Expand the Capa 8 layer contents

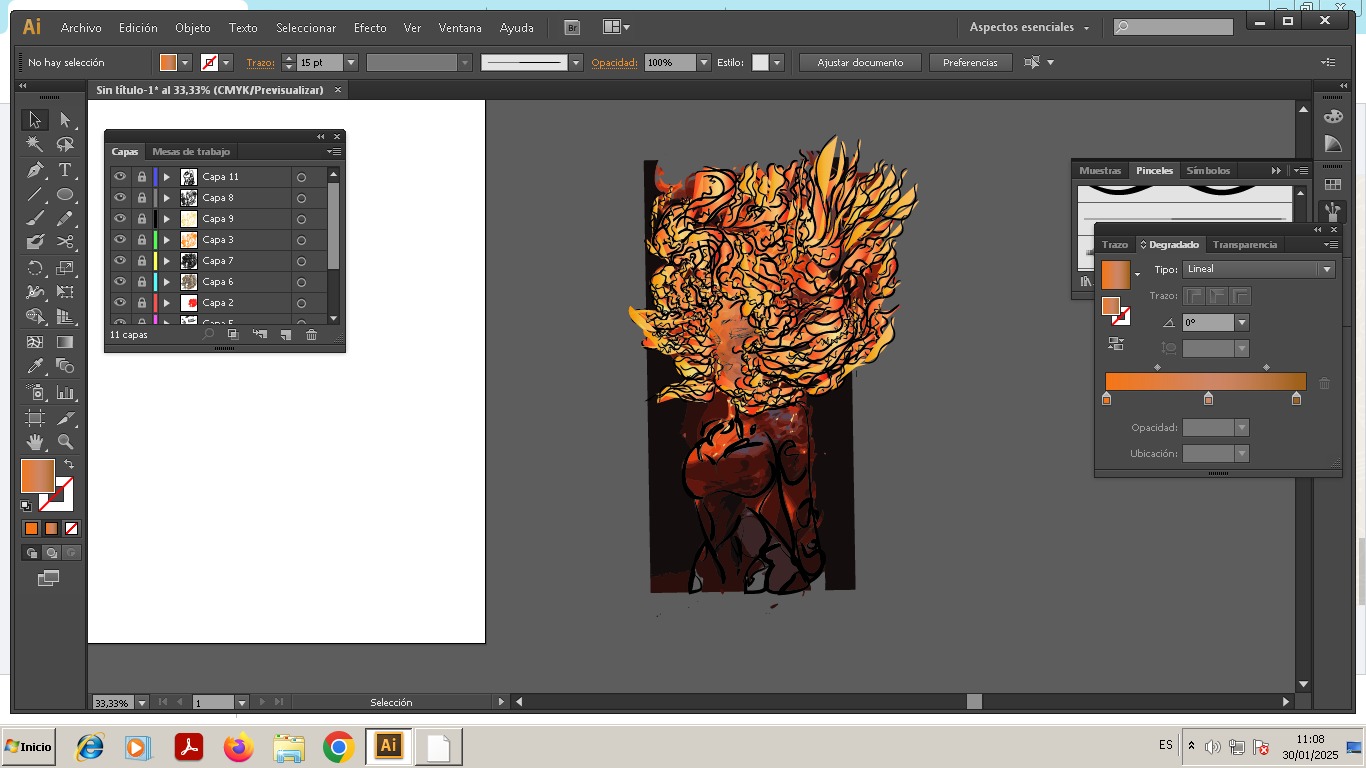point(167,198)
